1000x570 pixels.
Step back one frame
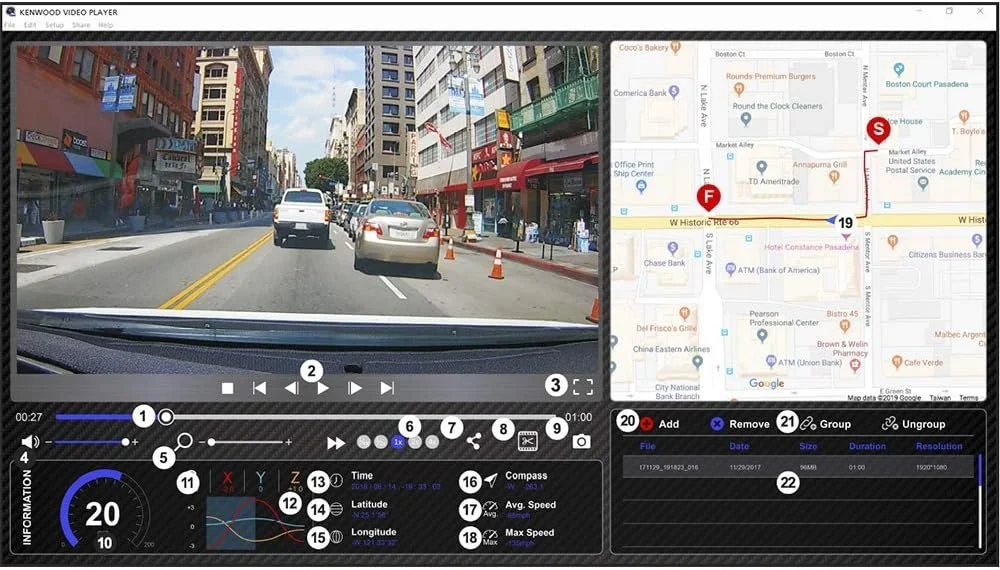[x=291, y=388]
